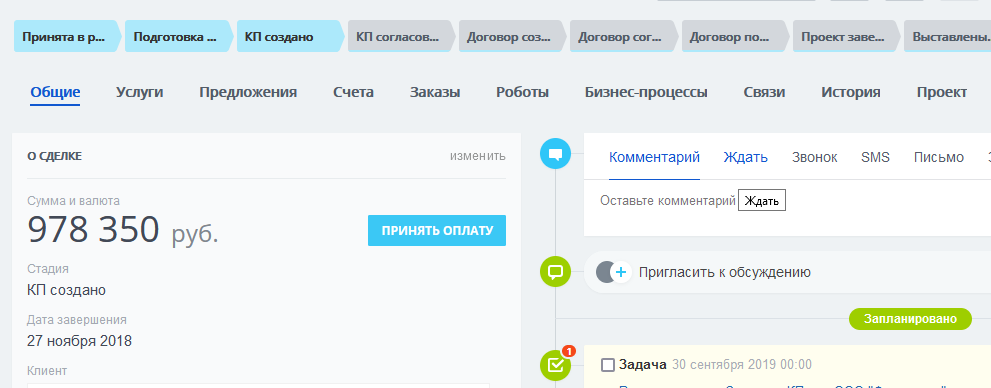The image size is (991, 388).
Task: Switch to the Связи tab
Action: pos(764,92)
